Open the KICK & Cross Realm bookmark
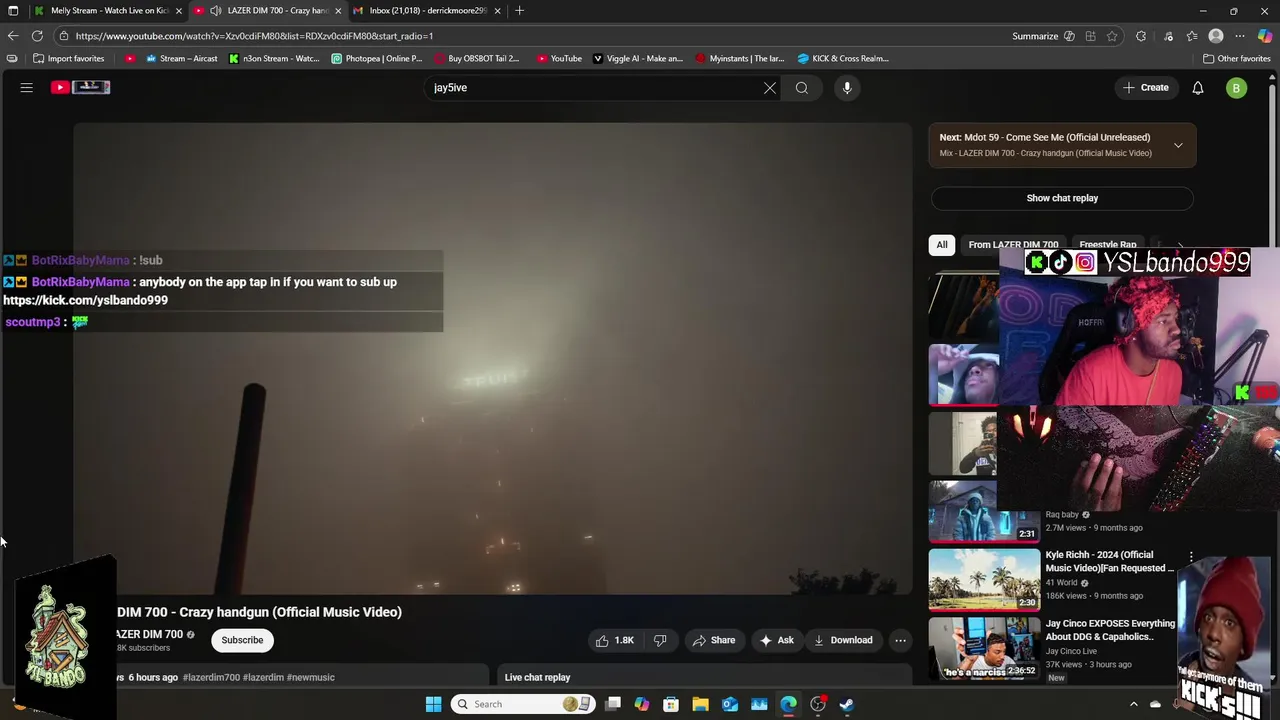Image resolution: width=1280 pixels, height=720 pixels. [842, 58]
